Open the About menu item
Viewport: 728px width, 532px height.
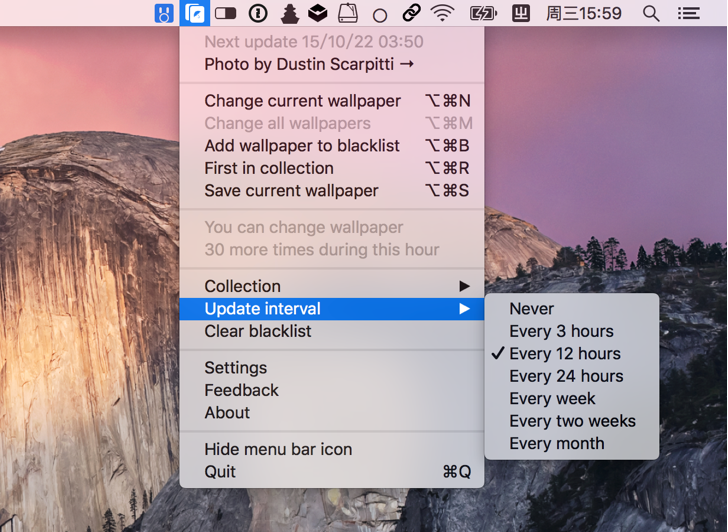point(332,412)
